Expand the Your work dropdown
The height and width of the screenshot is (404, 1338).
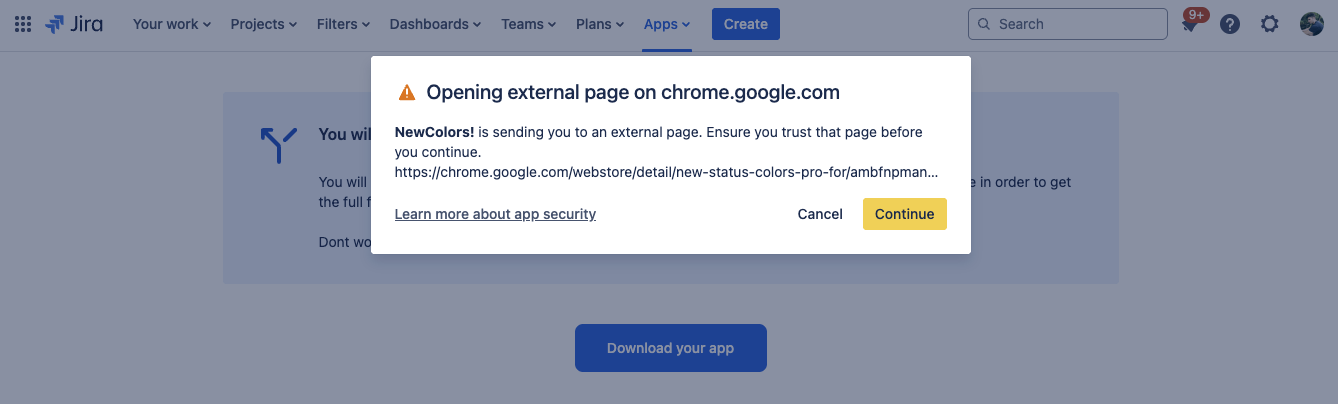pyautogui.click(x=171, y=24)
